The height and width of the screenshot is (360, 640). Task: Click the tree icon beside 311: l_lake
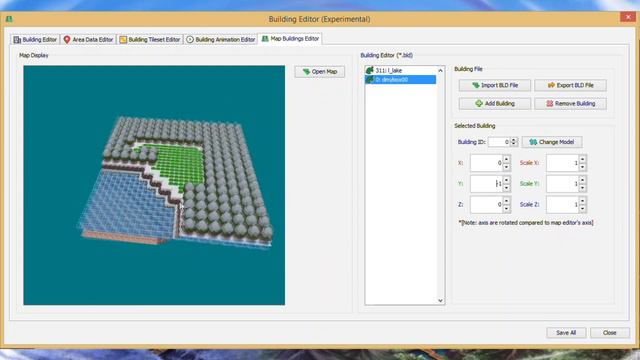tap(369, 70)
